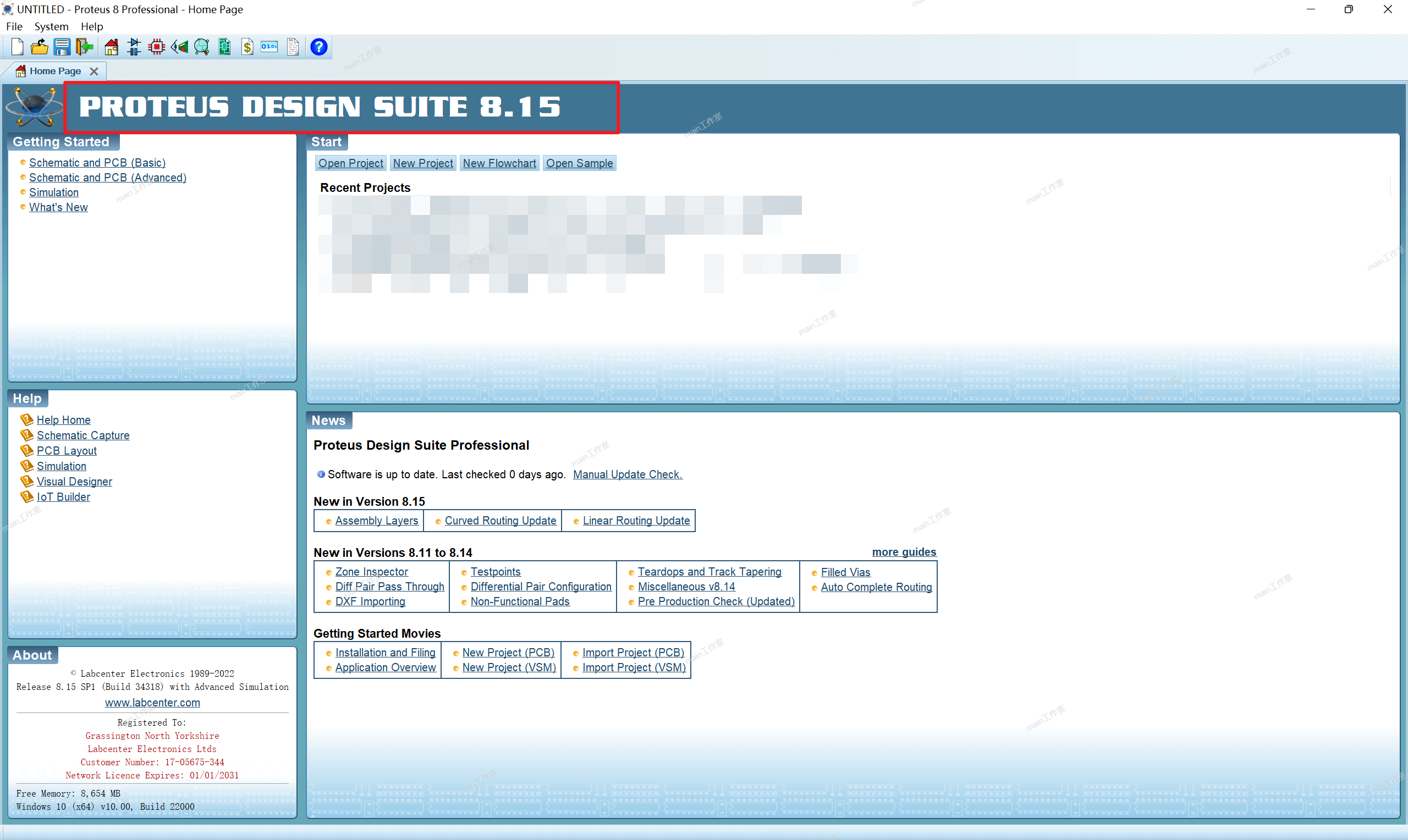Open the Schematic and PCB (Basic) tutorial
The height and width of the screenshot is (840, 1408).
(97, 163)
